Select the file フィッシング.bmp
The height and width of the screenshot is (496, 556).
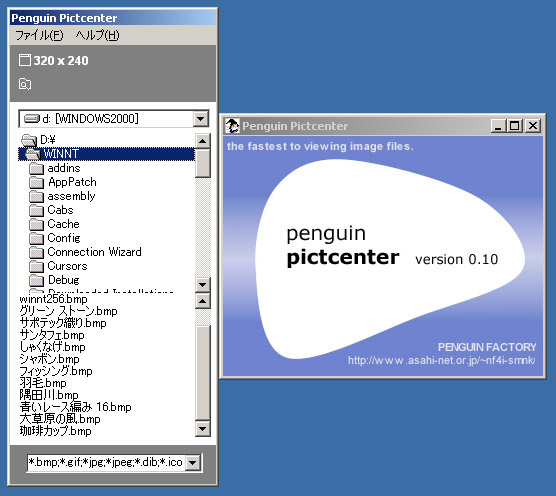pos(56,371)
